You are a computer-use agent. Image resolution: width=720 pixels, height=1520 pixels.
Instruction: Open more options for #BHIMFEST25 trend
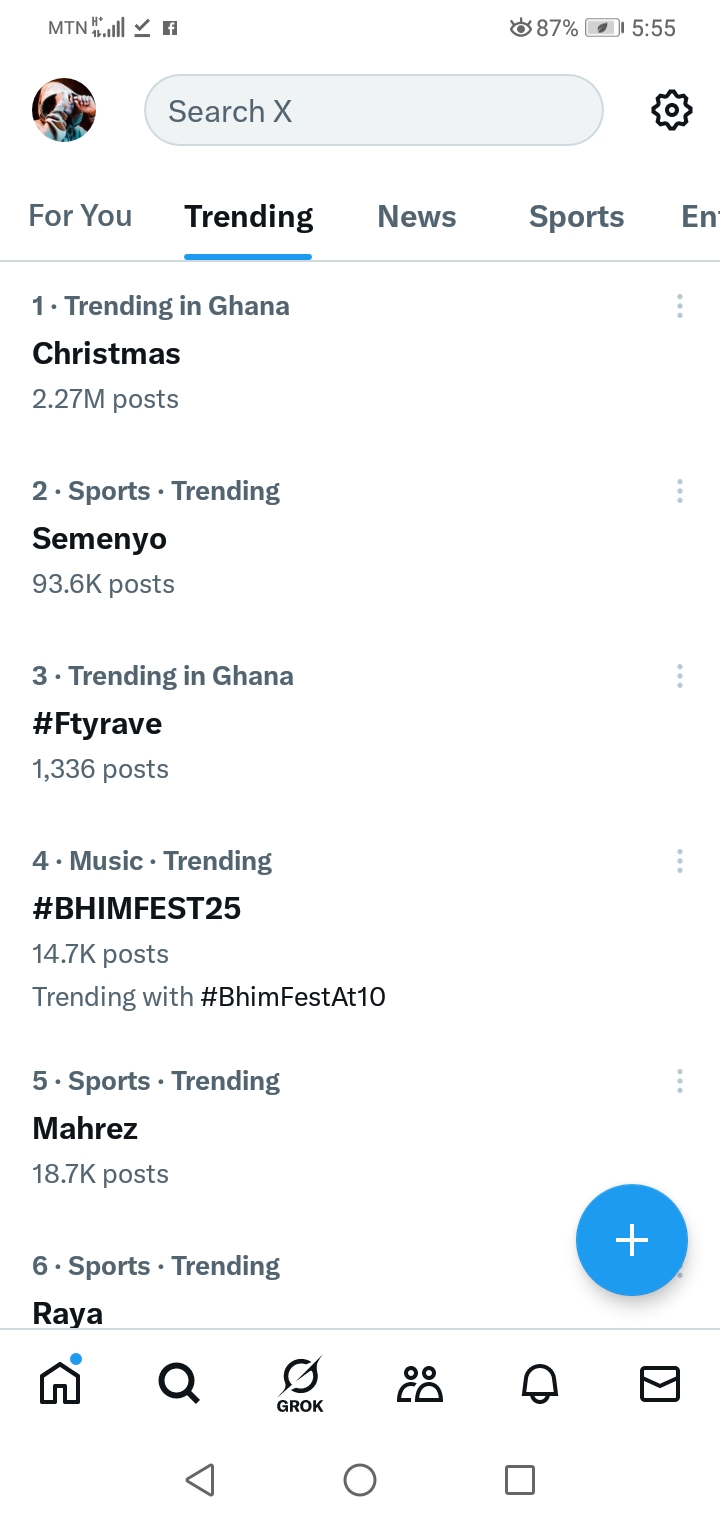(680, 861)
